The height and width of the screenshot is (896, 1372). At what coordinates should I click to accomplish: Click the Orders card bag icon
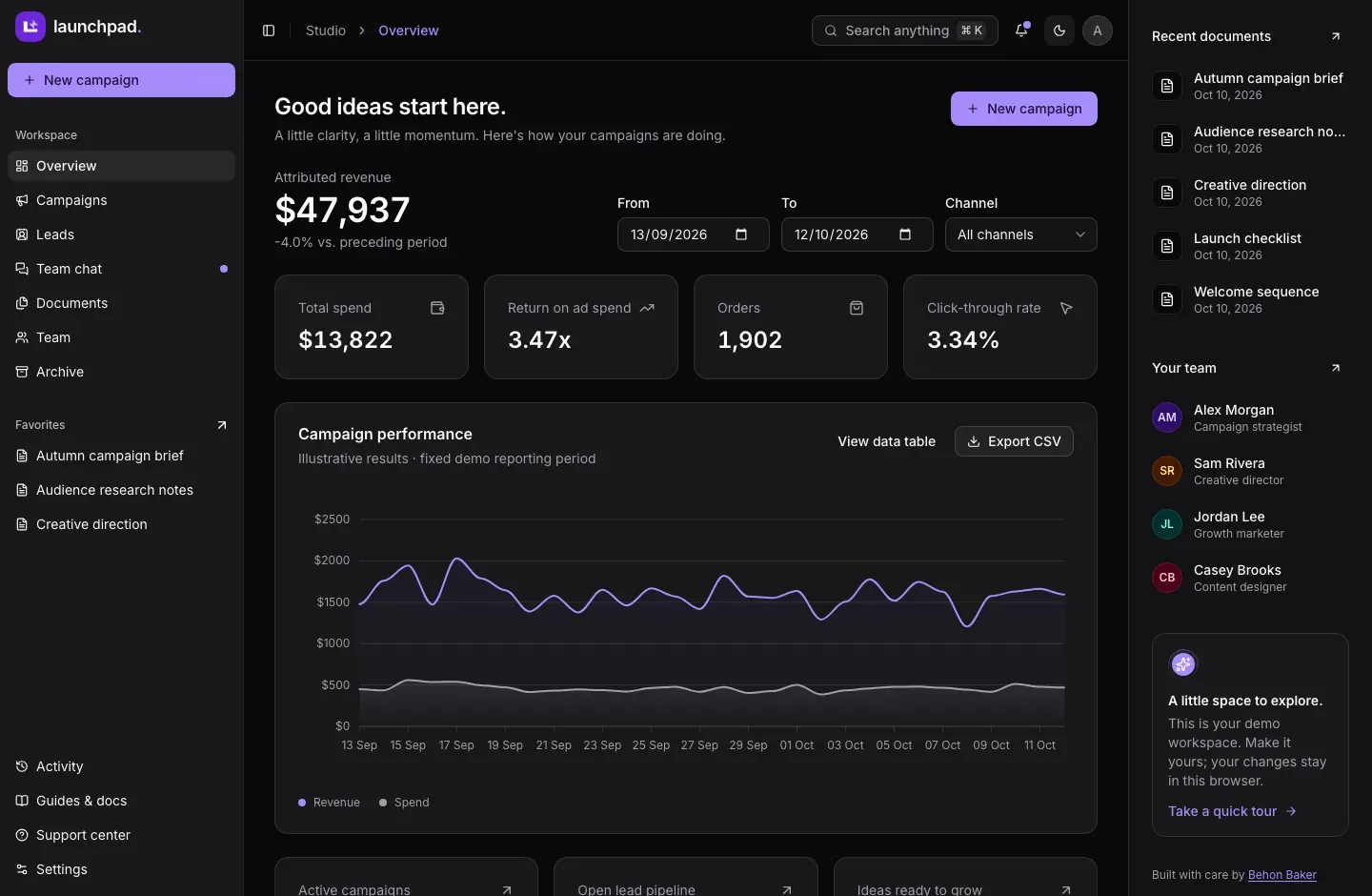tap(857, 308)
